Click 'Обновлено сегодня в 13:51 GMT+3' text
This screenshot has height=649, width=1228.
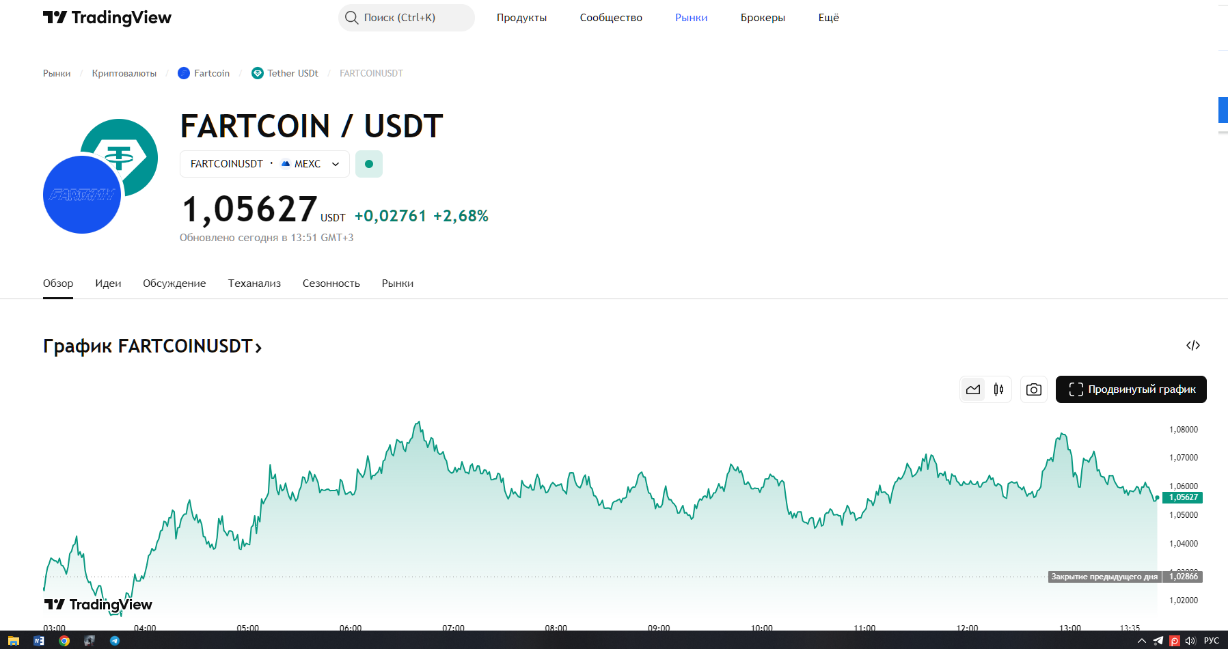[267, 238]
